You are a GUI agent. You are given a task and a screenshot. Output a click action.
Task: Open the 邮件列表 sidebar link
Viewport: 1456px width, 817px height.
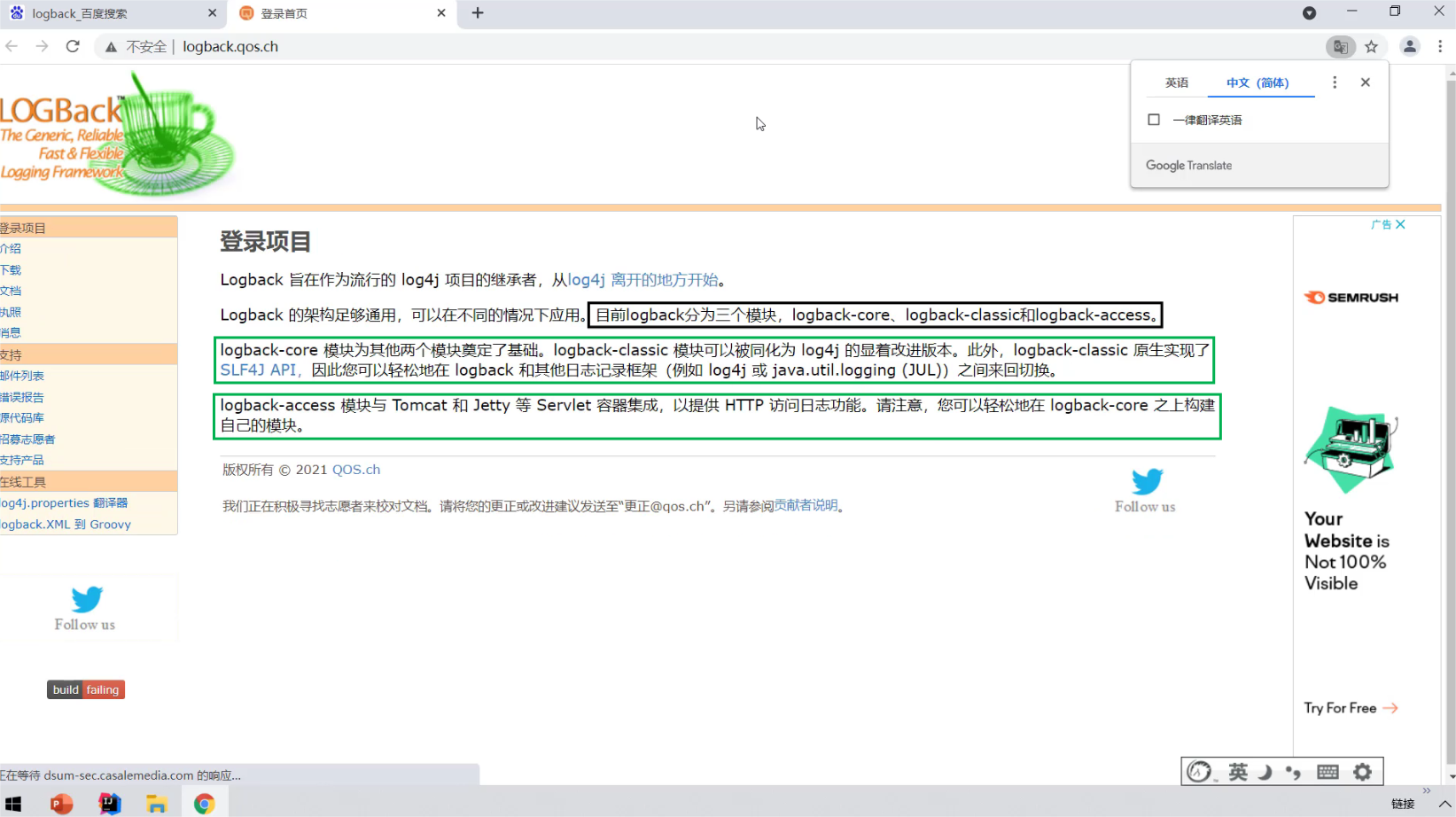click(x=22, y=376)
